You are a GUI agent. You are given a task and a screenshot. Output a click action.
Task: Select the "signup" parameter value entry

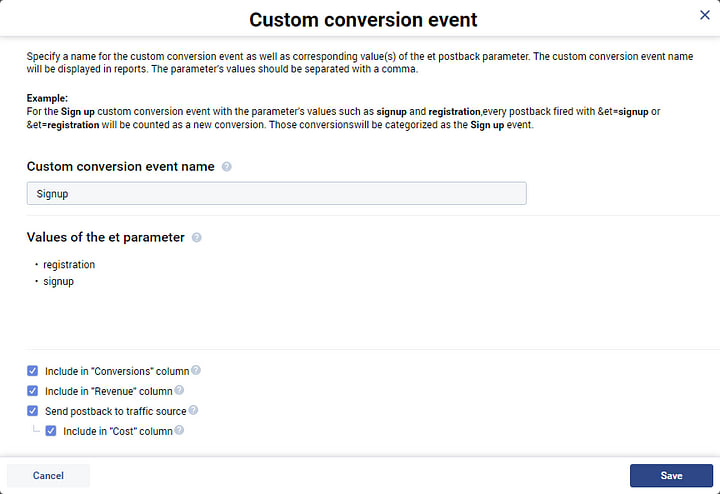click(58, 282)
